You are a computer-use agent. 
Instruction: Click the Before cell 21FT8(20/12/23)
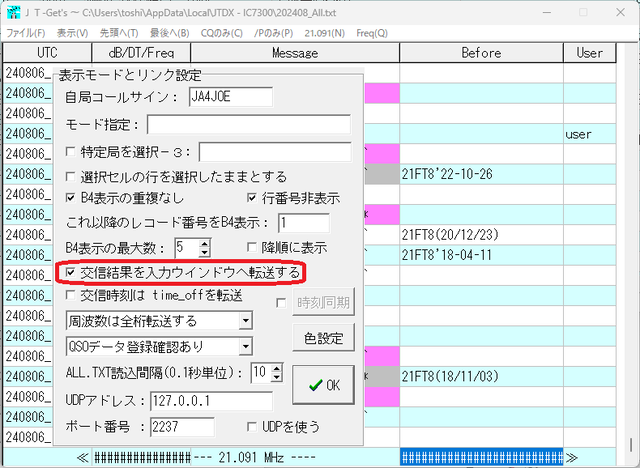coord(481,235)
